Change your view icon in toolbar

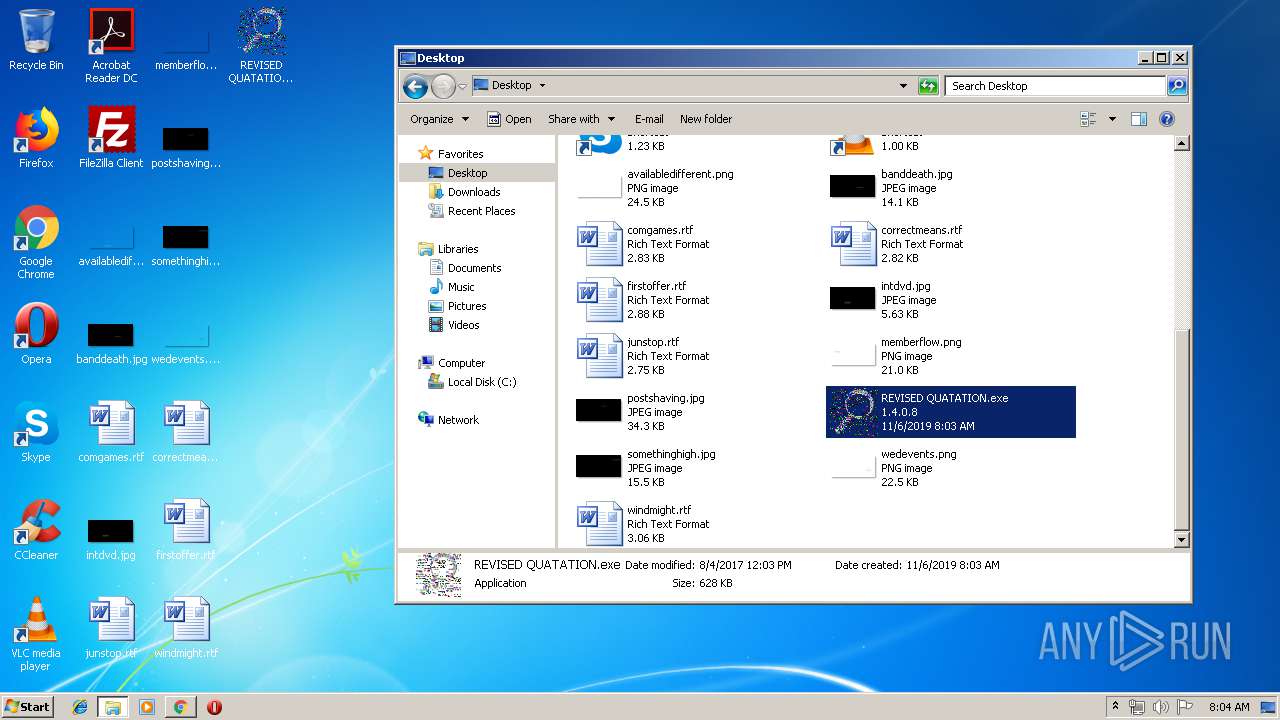(x=1089, y=119)
